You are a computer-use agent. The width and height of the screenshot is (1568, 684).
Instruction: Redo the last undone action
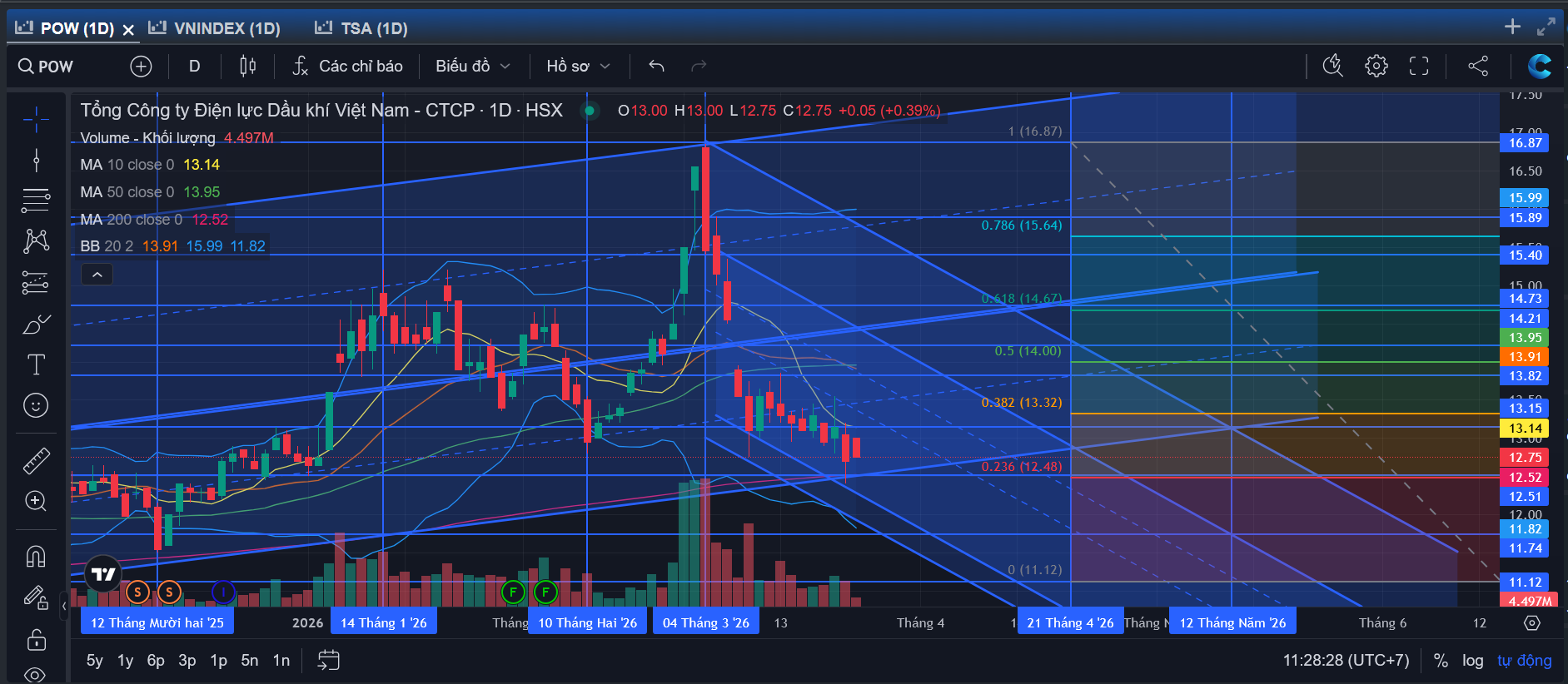click(x=699, y=66)
